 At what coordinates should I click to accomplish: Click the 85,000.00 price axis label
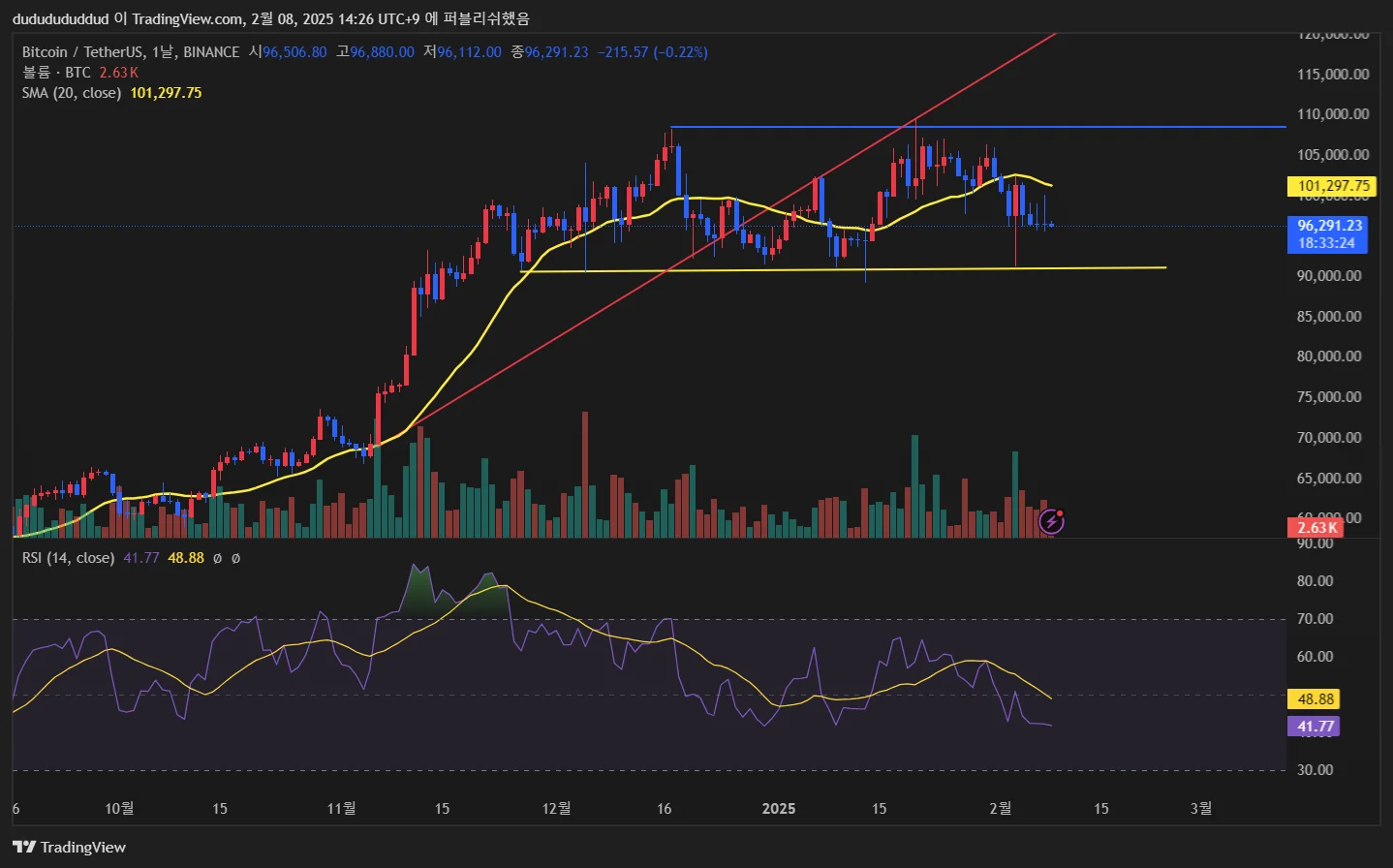coord(1329,317)
